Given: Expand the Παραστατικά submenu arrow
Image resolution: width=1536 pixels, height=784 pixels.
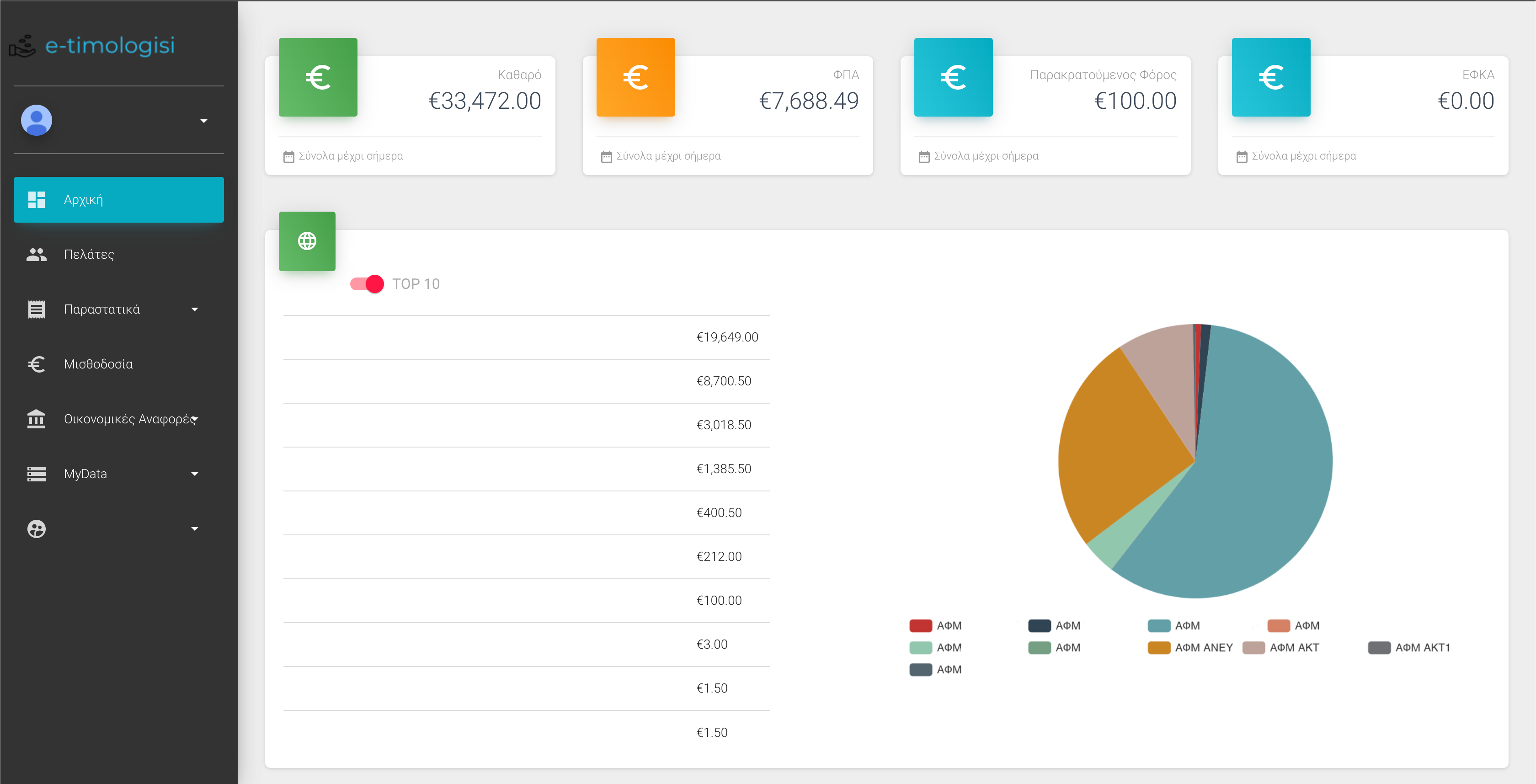Looking at the screenshot, I should pos(194,309).
